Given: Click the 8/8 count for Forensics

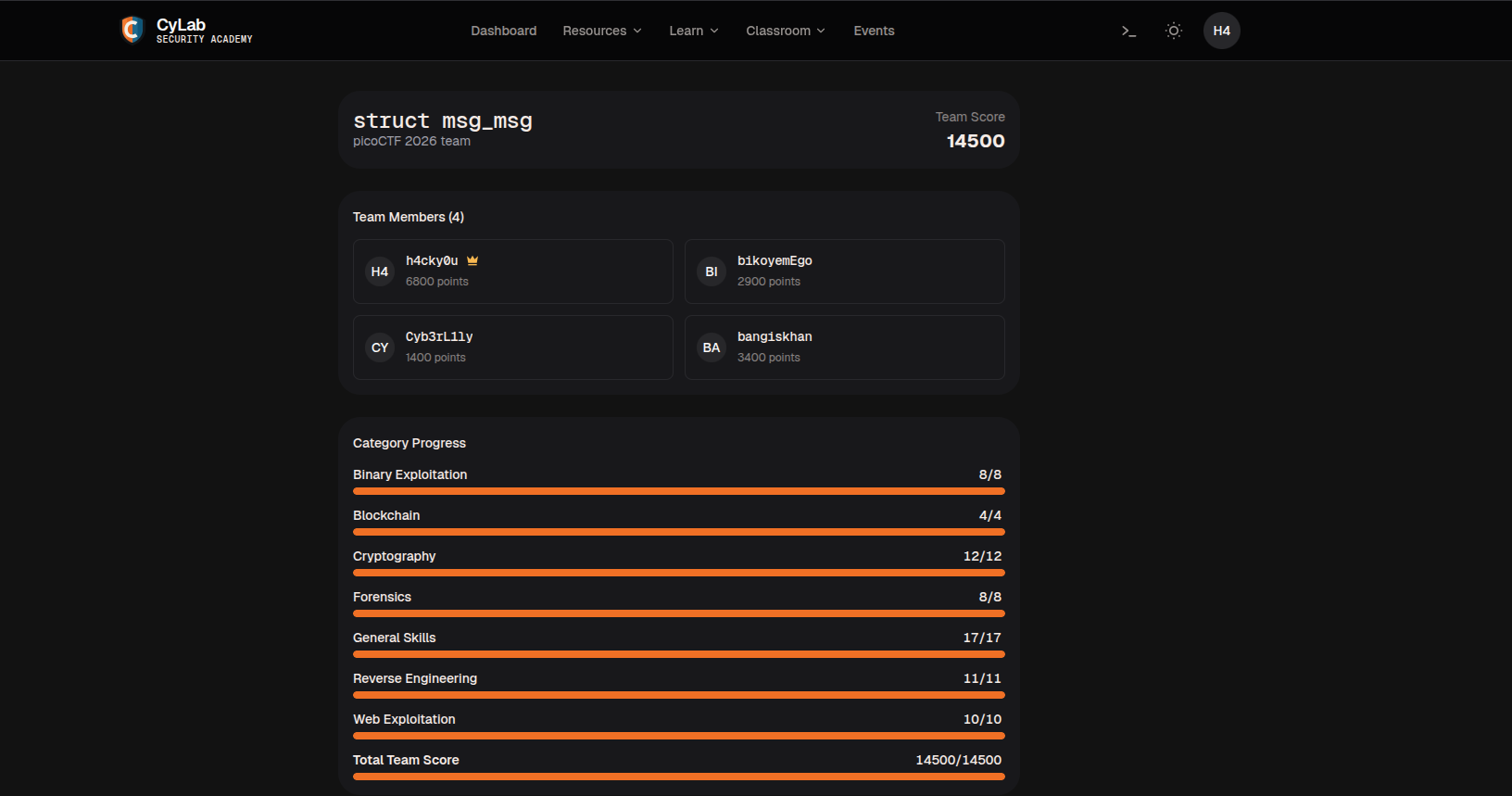Looking at the screenshot, I should tap(990, 597).
